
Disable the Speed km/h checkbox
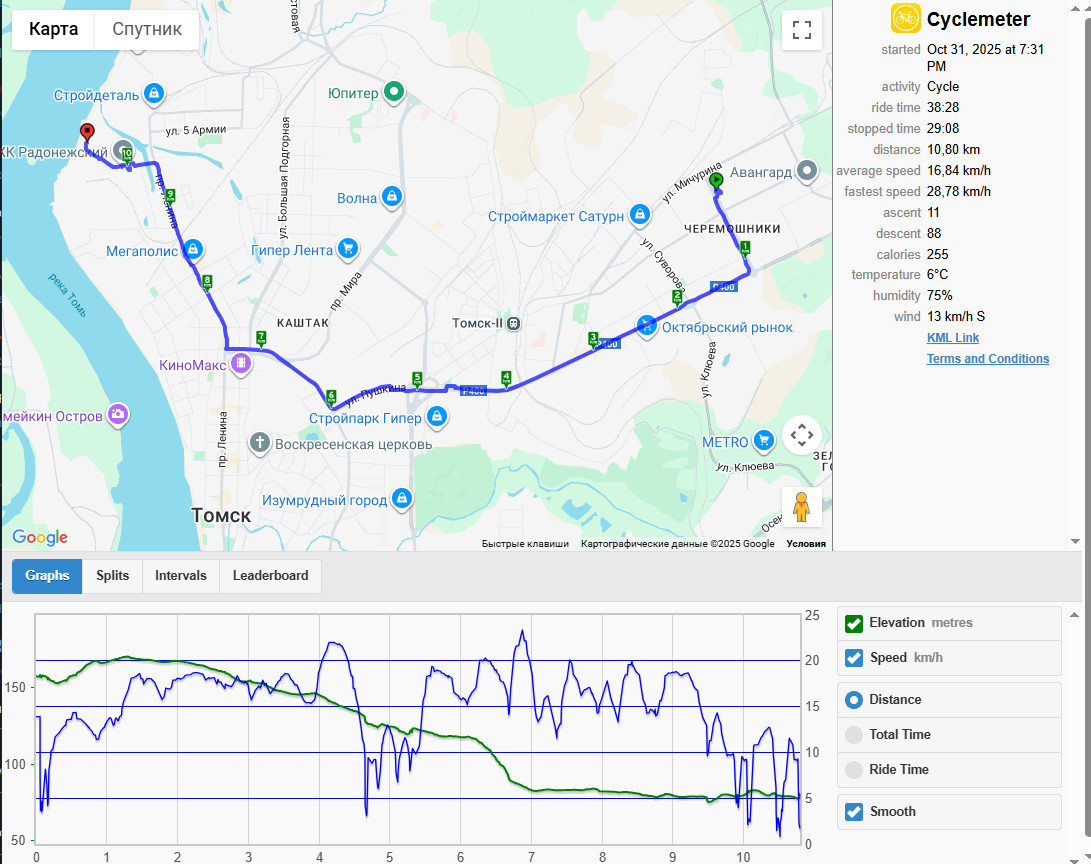[854, 658]
